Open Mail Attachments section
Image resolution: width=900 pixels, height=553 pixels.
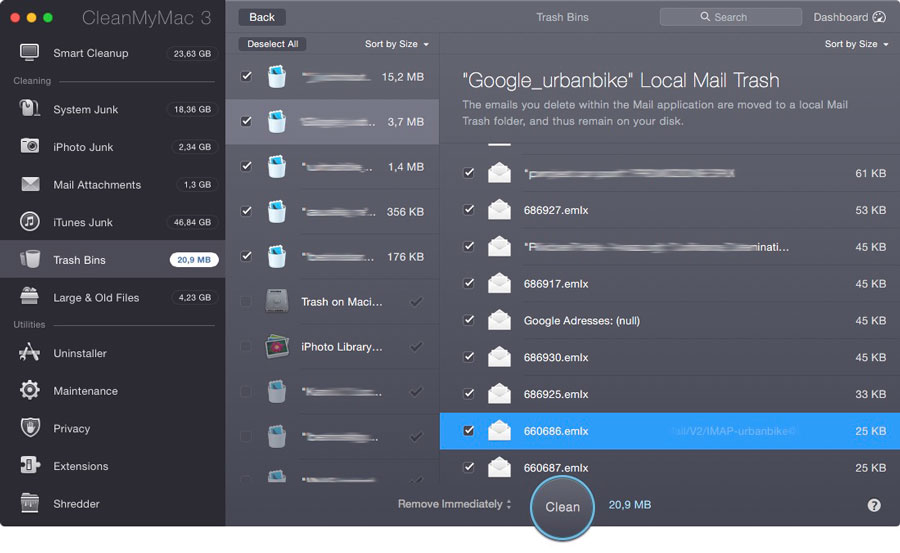point(112,184)
